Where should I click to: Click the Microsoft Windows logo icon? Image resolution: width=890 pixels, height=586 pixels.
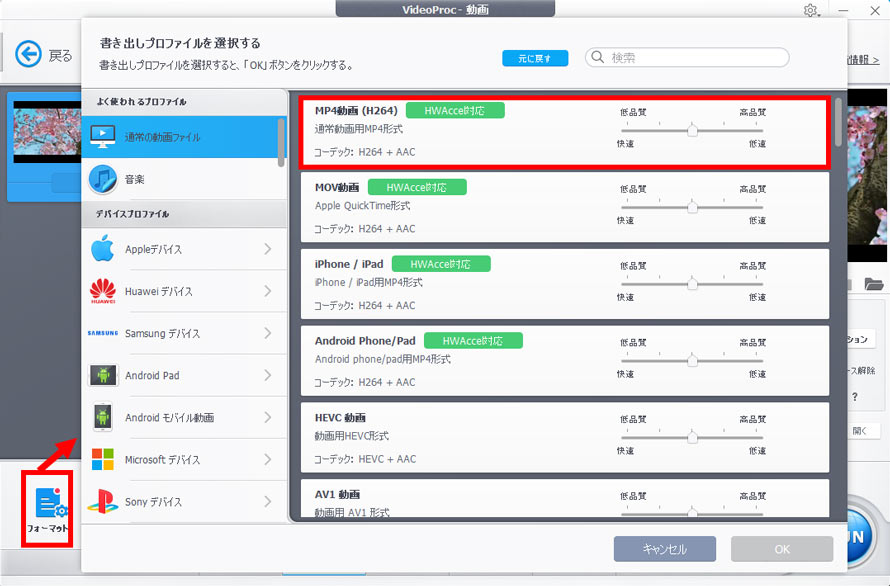click(103, 459)
